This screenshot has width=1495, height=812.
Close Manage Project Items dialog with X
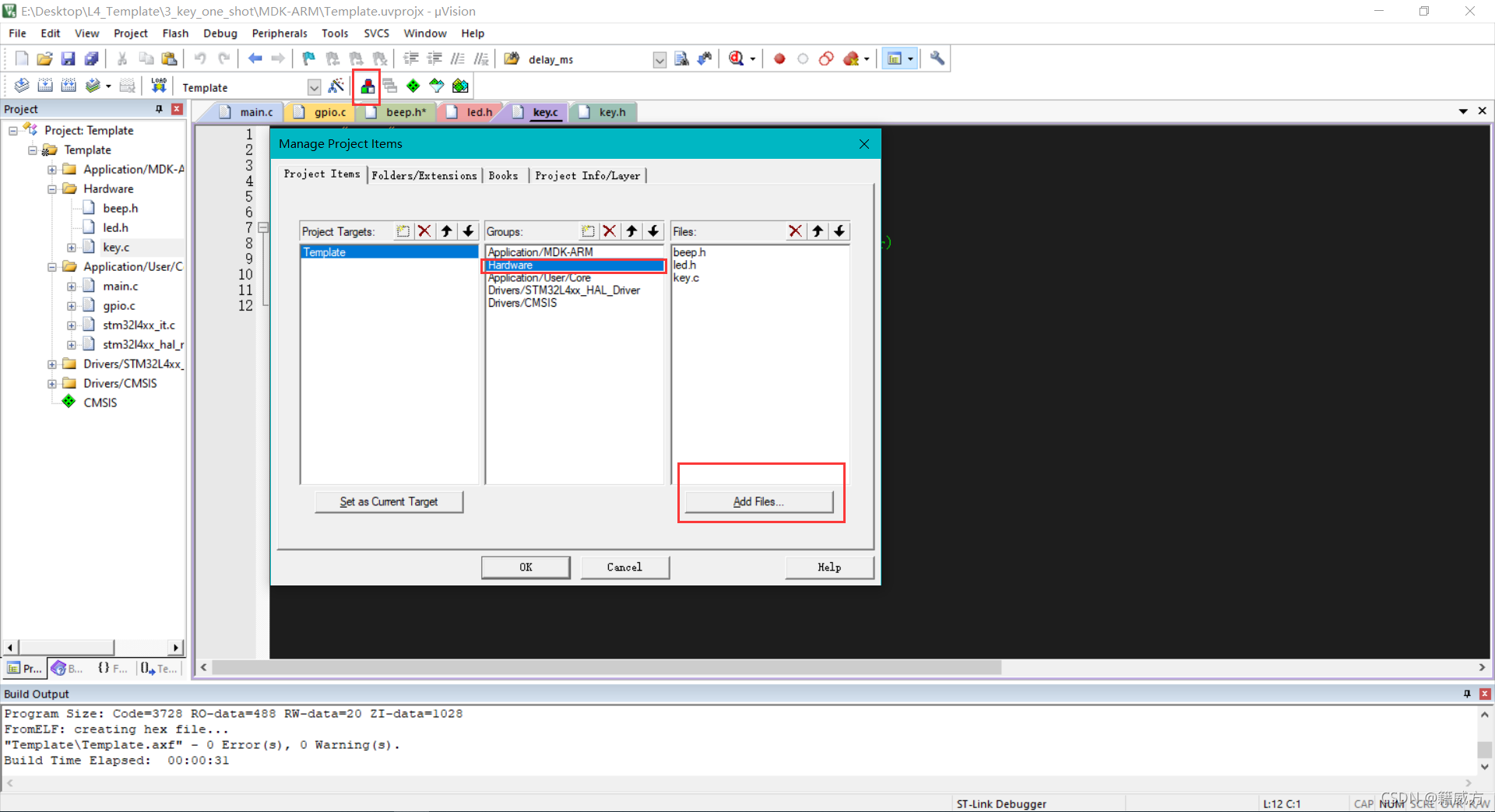864,144
